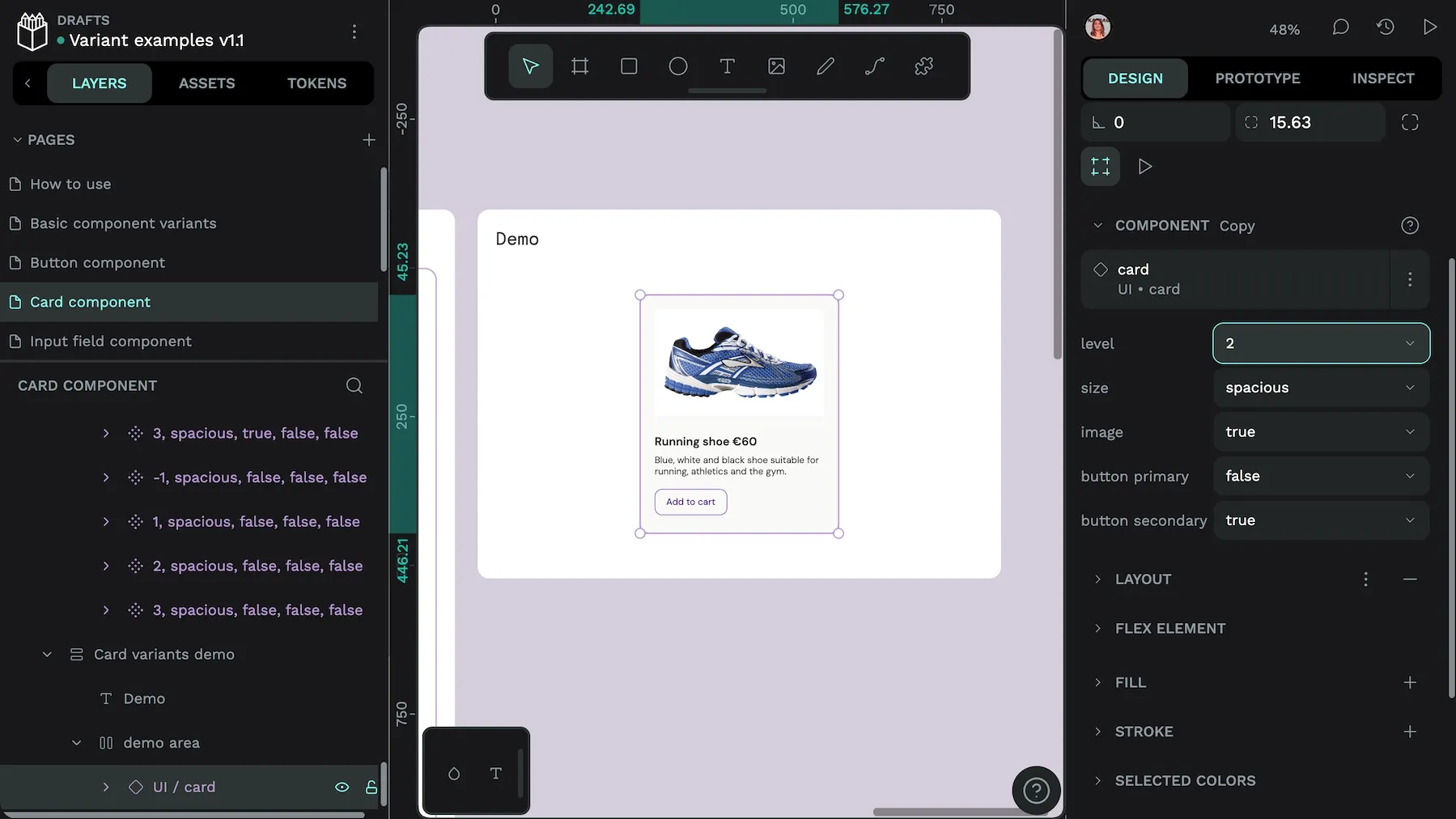Collapse the Card variants demo layer
The image size is (1456, 819).
(x=47, y=654)
